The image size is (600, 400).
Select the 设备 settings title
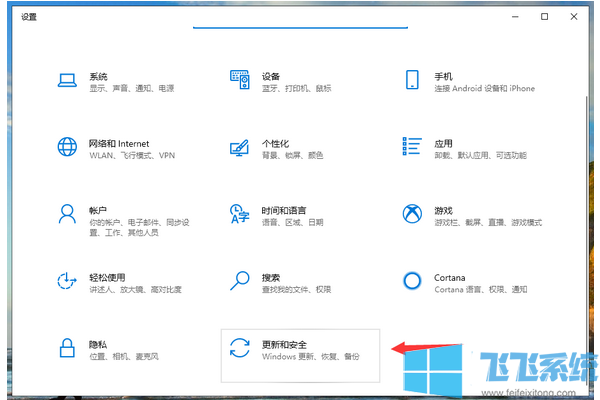point(271,77)
